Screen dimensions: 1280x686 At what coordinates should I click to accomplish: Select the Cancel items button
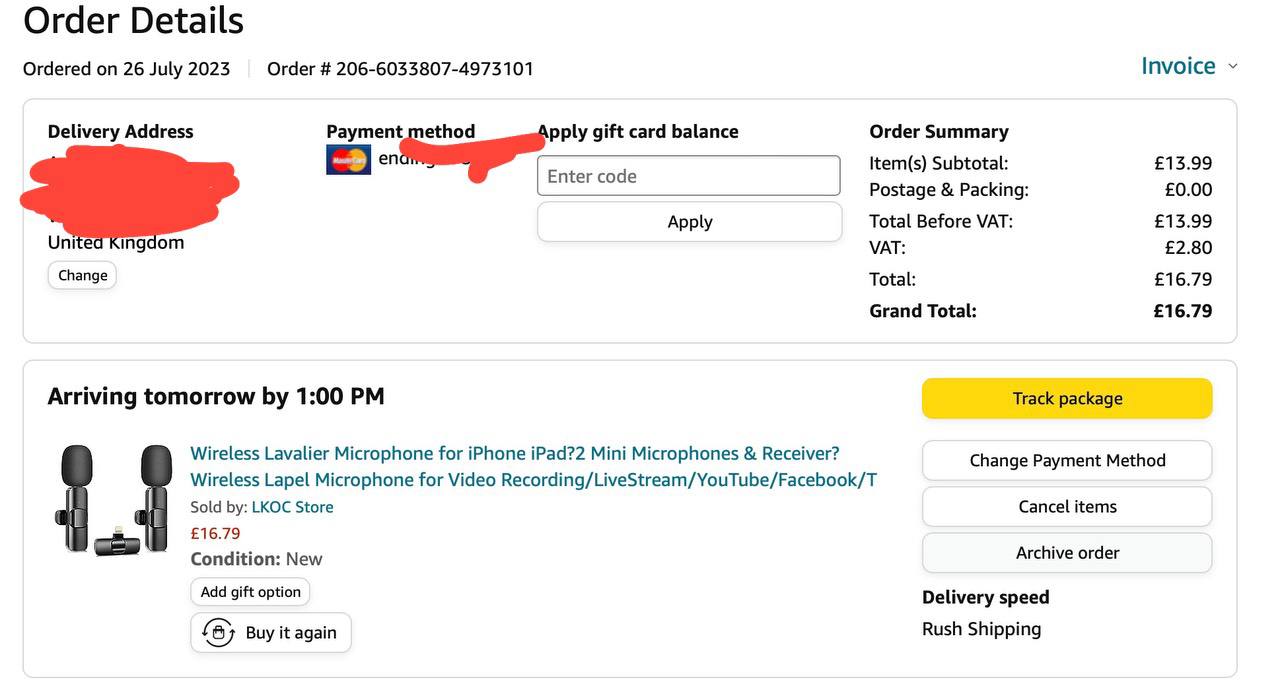pos(1067,506)
